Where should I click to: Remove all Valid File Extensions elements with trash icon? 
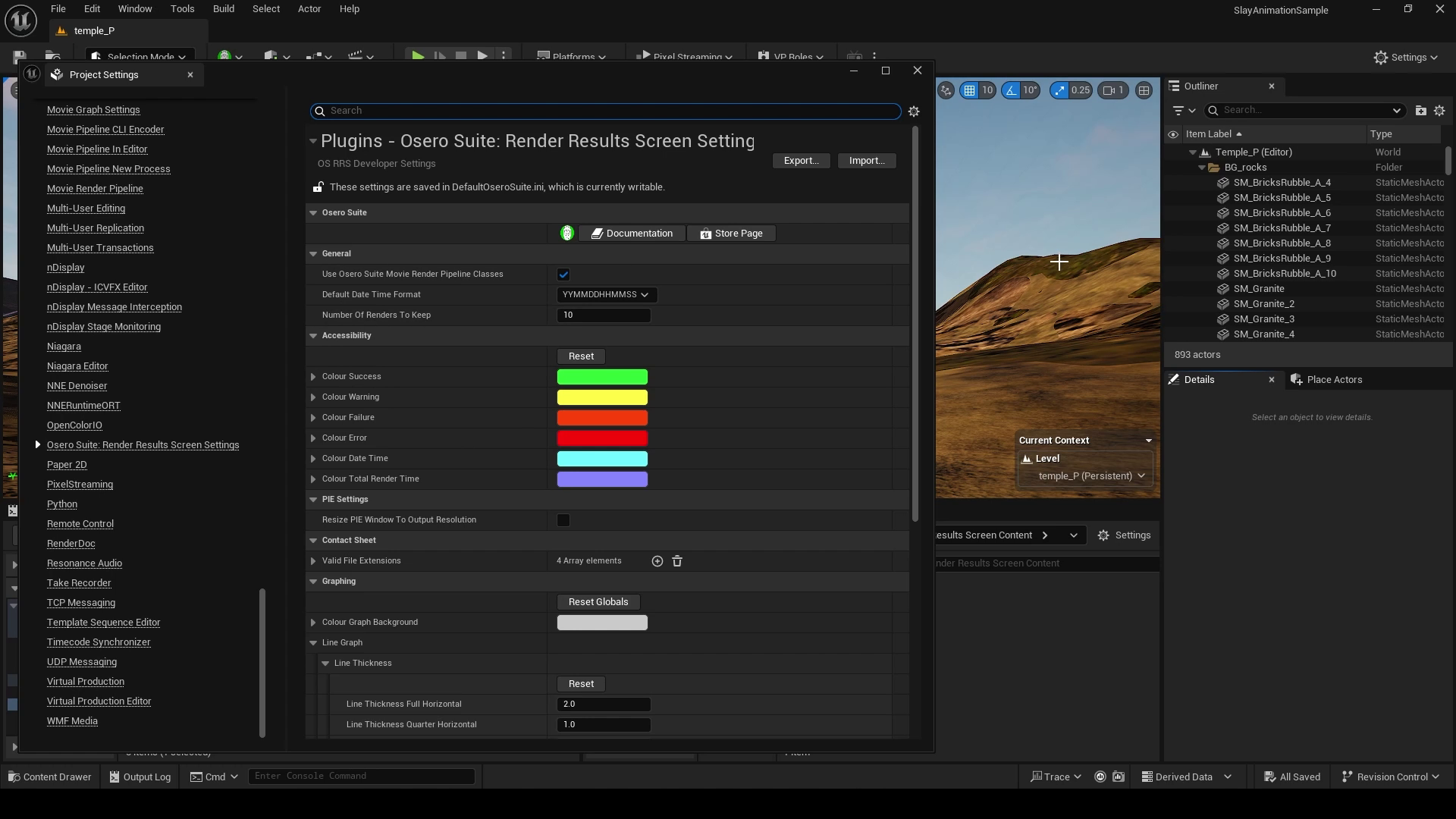[677, 561]
